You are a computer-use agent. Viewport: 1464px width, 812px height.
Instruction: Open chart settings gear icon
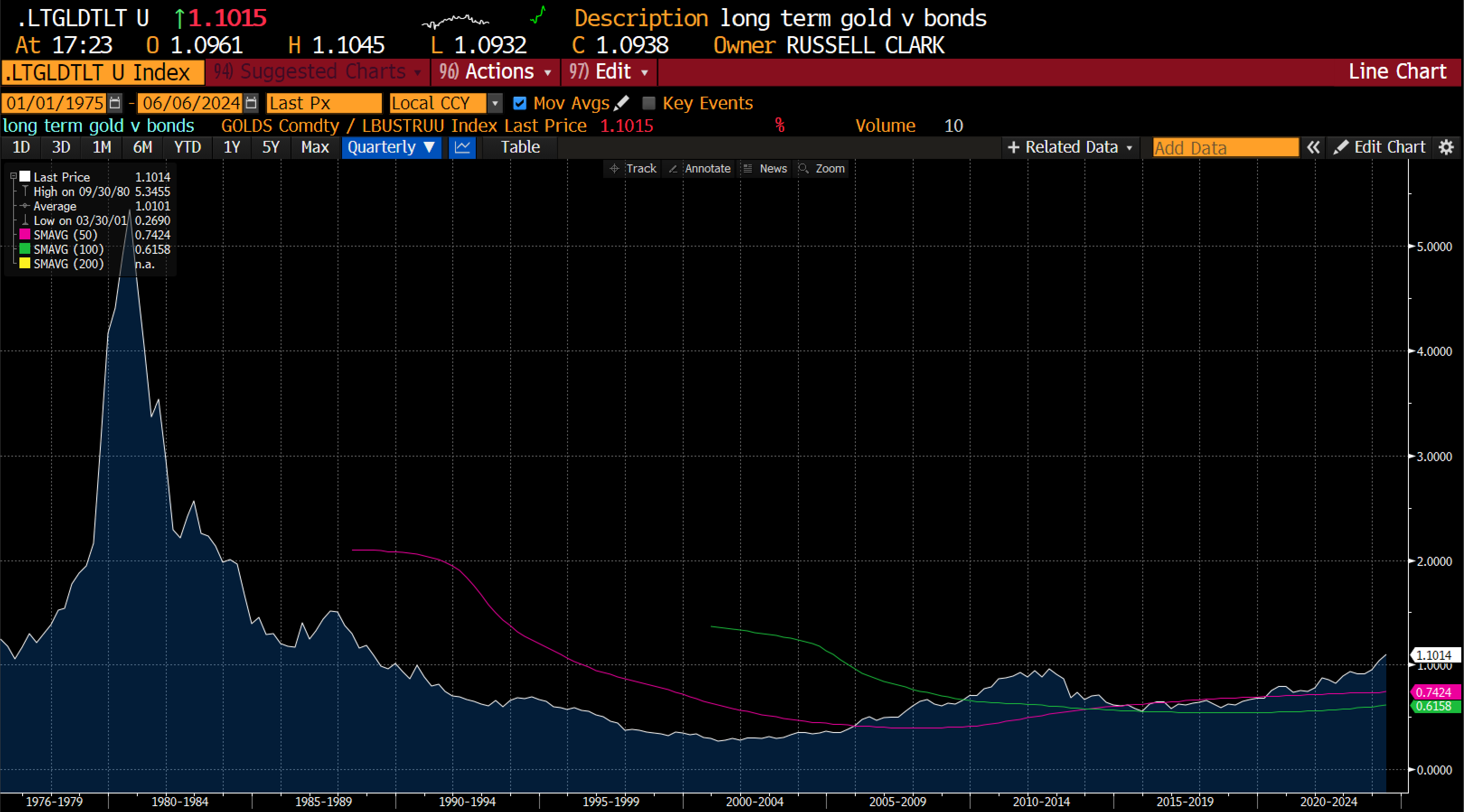1446,148
